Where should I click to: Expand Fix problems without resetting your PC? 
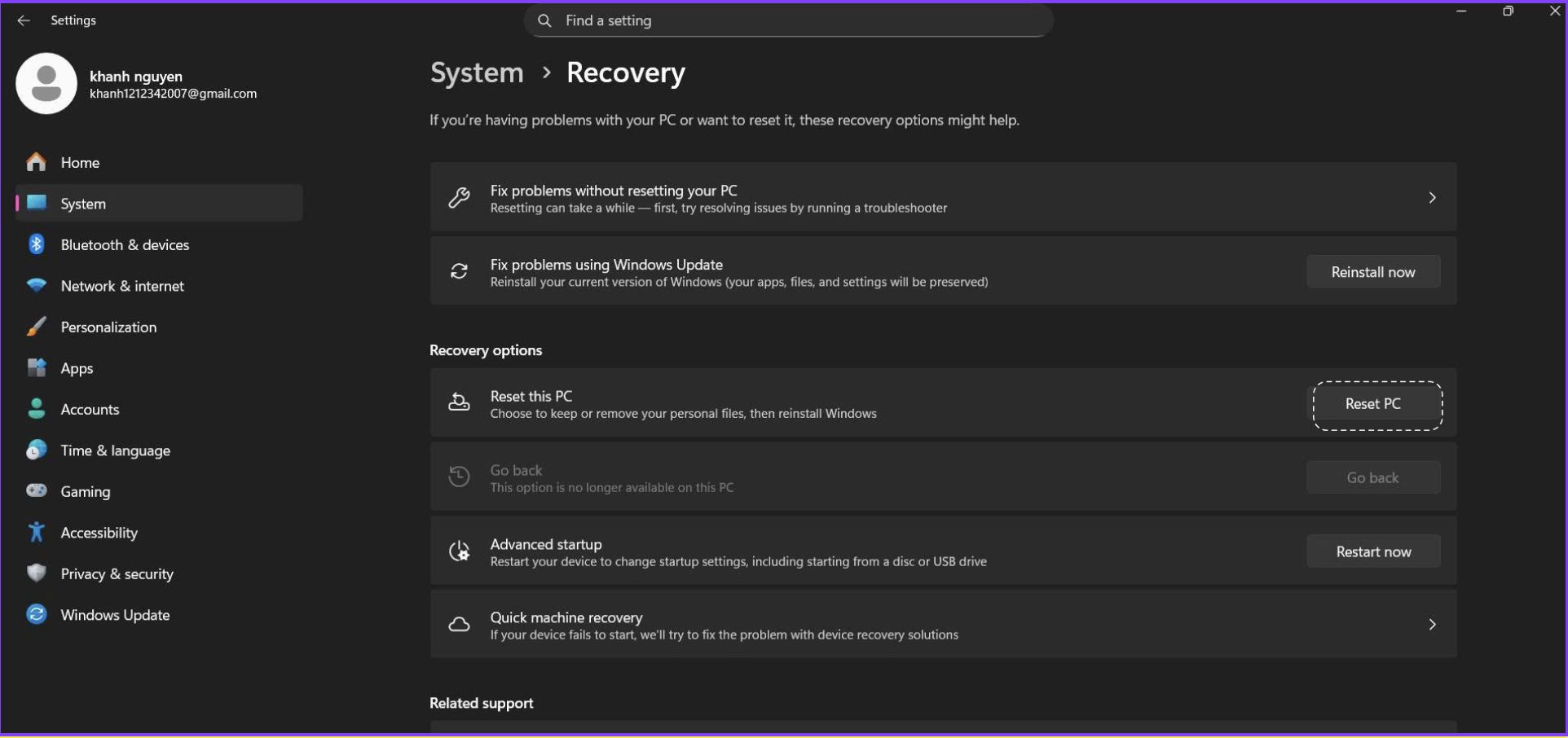tap(1431, 198)
